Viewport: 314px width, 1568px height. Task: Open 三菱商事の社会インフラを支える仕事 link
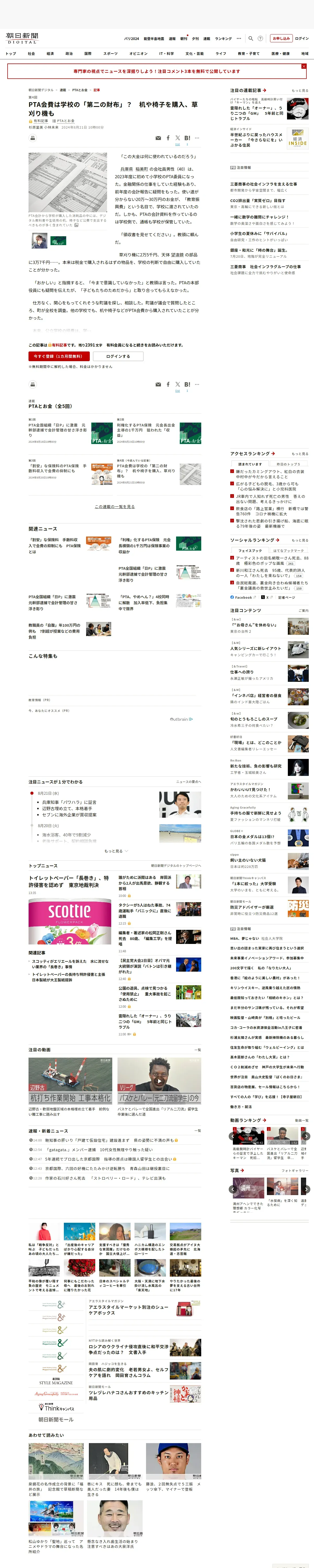(x=263, y=184)
